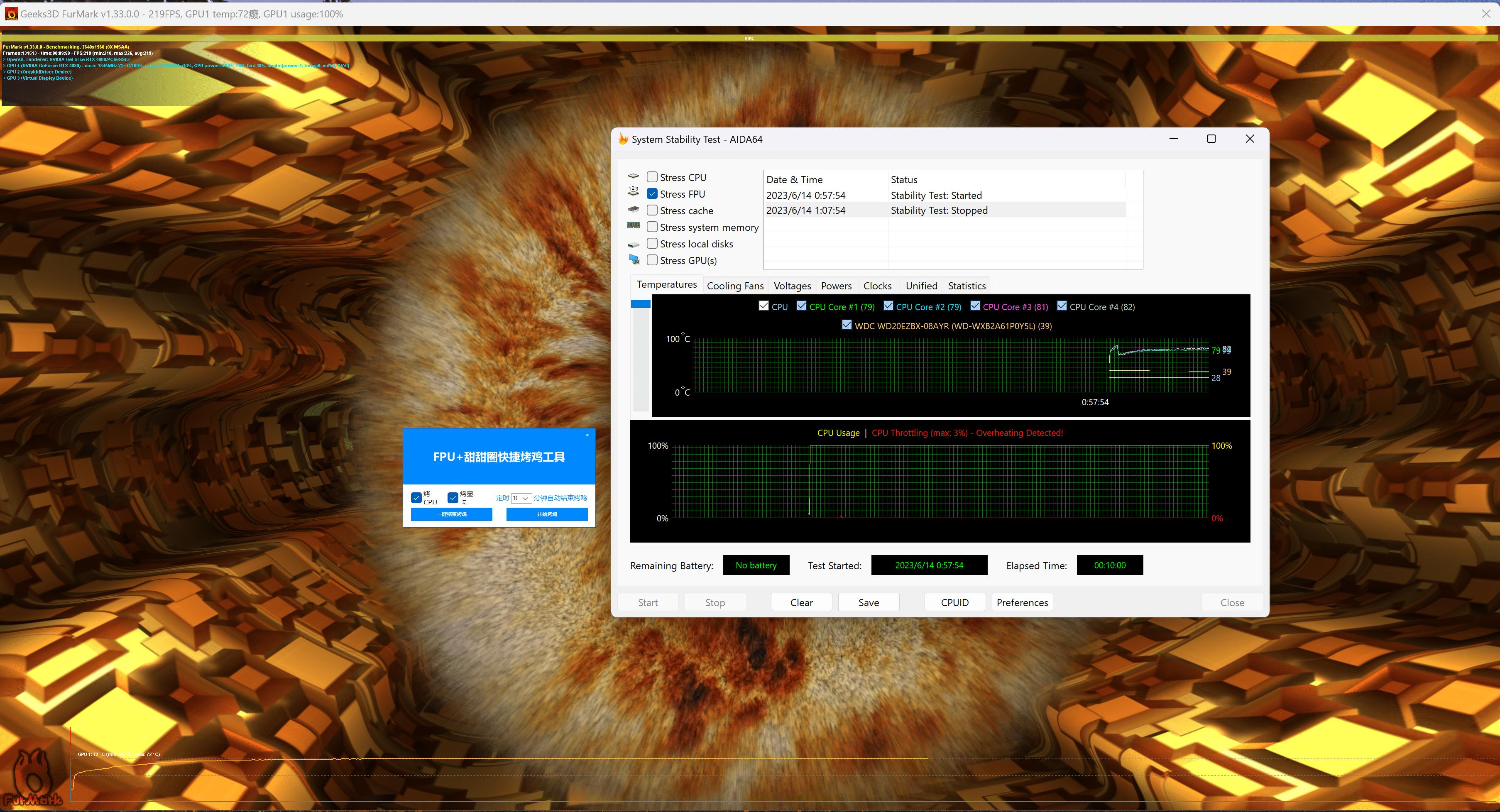Toggle the WDC hard drive temperature checkbox

coord(847,325)
